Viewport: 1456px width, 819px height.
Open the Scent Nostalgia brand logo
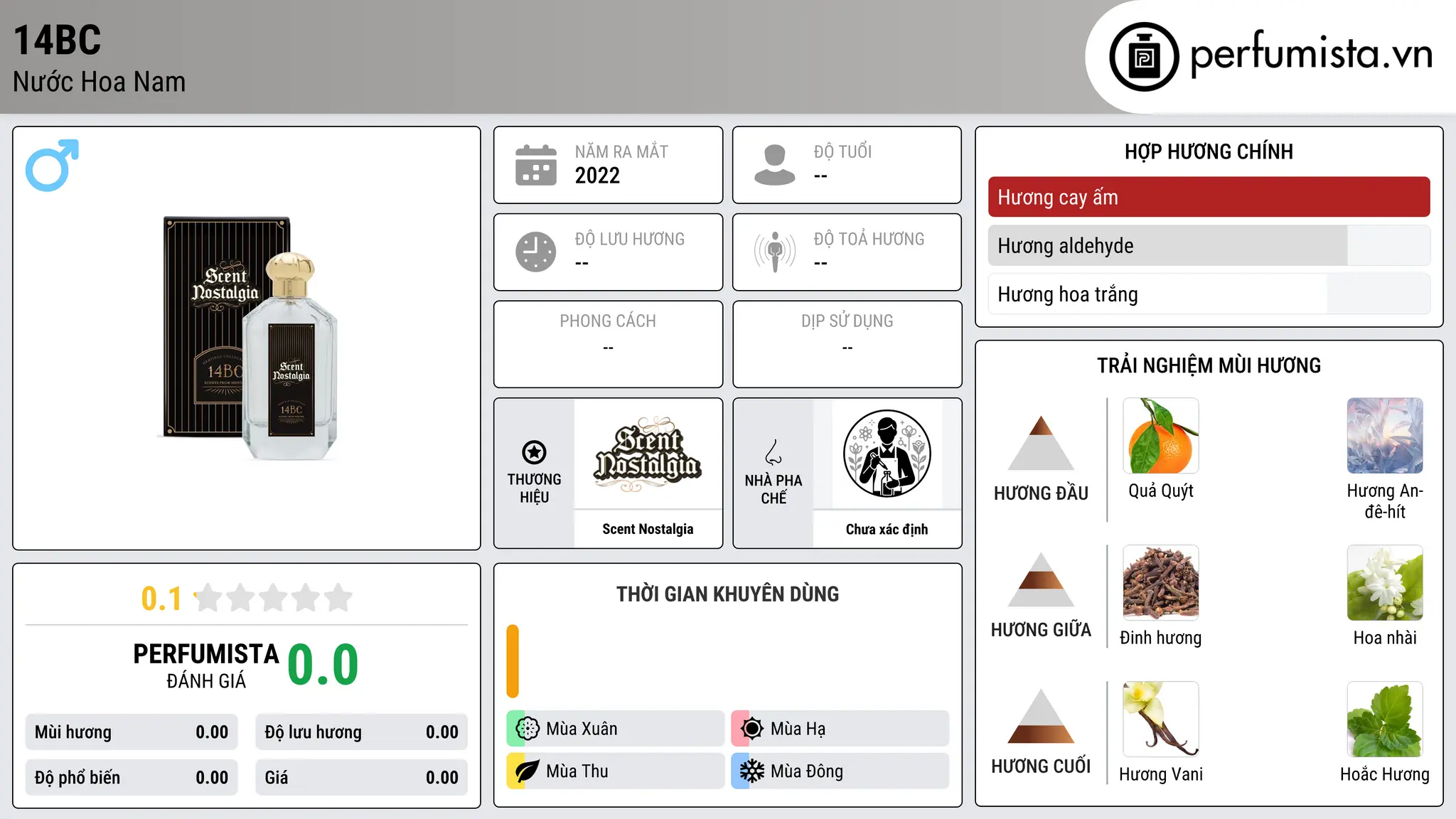648,454
